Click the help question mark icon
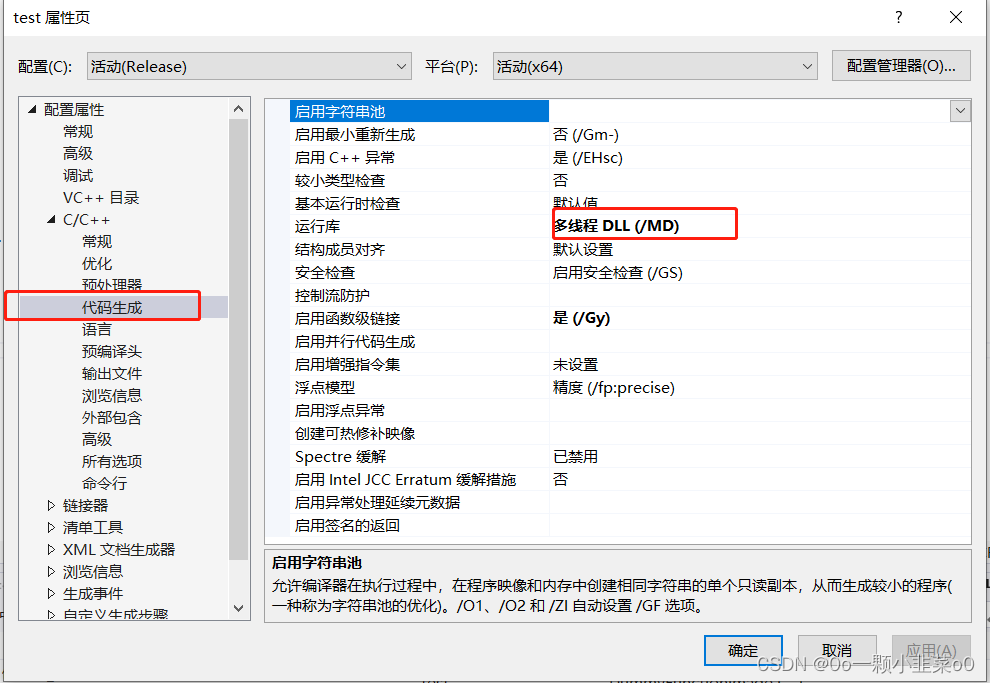 (x=897, y=17)
